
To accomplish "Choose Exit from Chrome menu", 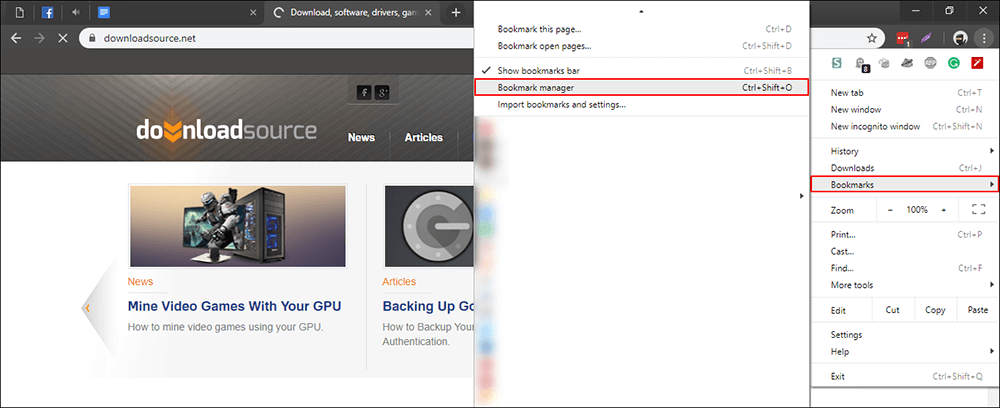I will 905,376.
